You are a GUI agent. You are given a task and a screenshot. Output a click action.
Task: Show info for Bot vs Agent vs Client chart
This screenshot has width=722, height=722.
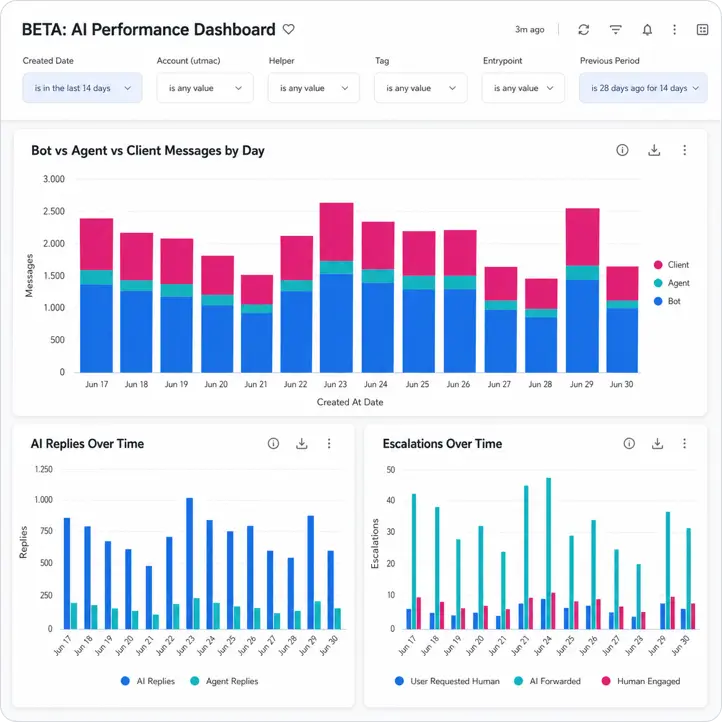click(x=622, y=150)
